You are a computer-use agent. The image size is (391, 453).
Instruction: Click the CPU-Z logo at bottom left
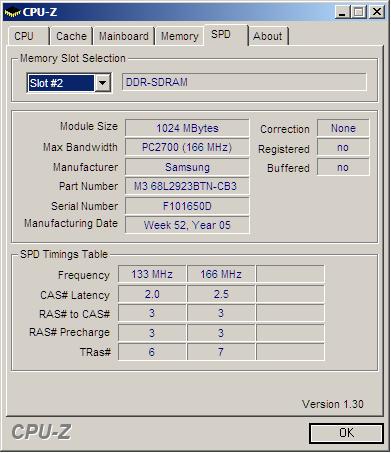pyautogui.click(x=41, y=432)
